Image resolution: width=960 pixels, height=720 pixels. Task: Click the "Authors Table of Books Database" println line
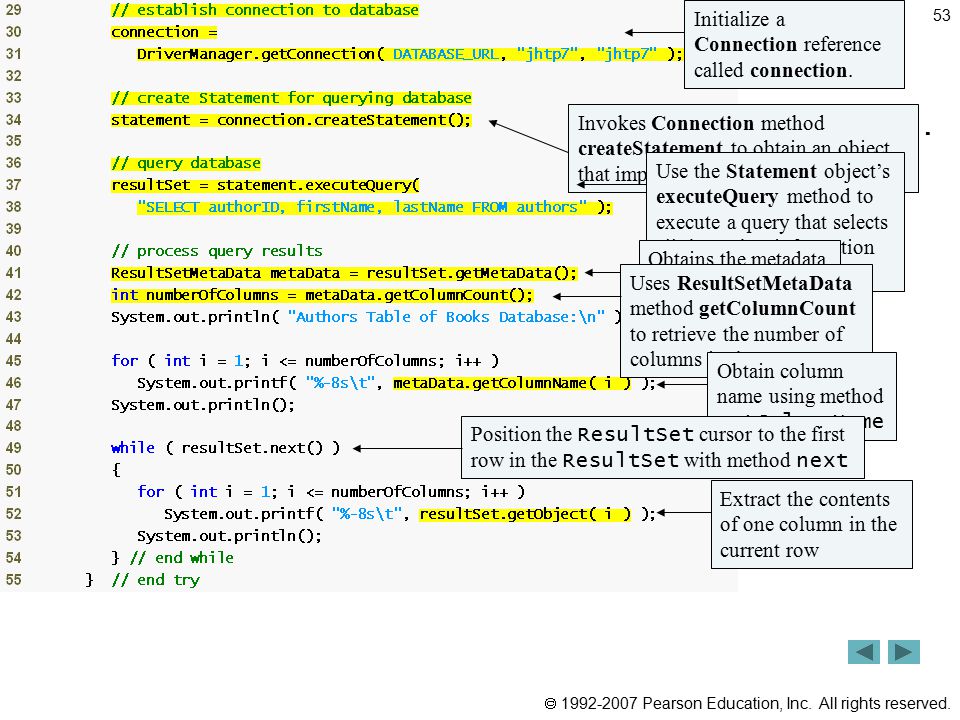(366, 317)
